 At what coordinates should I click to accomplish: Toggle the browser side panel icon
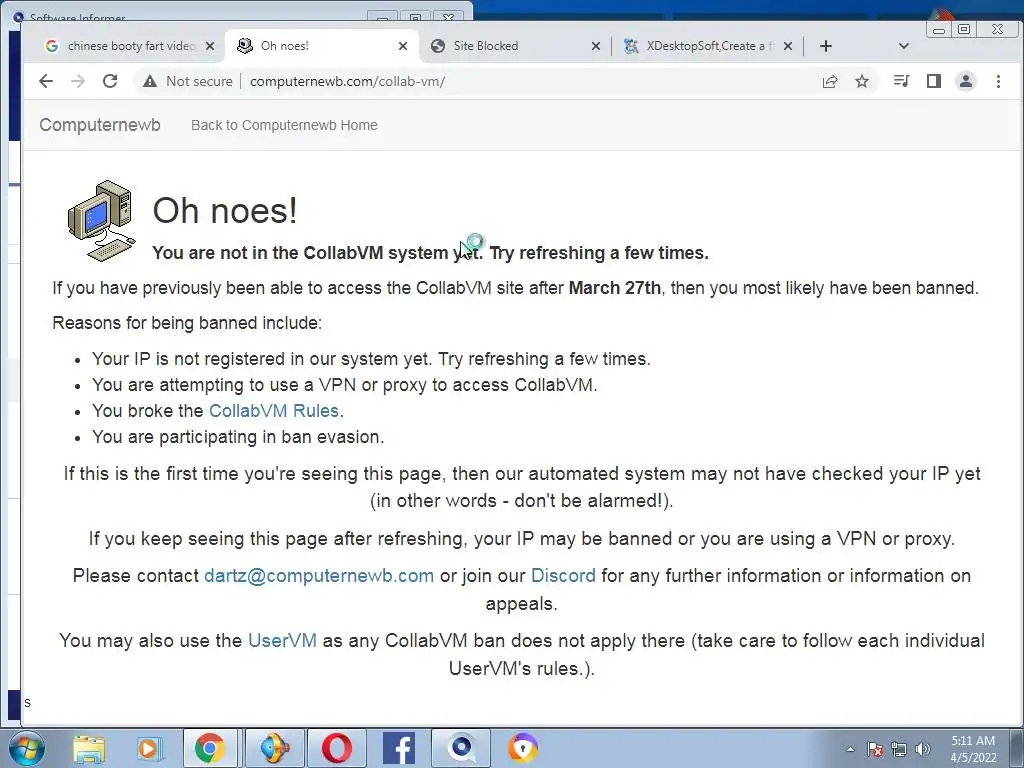click(x=934, y=81)
